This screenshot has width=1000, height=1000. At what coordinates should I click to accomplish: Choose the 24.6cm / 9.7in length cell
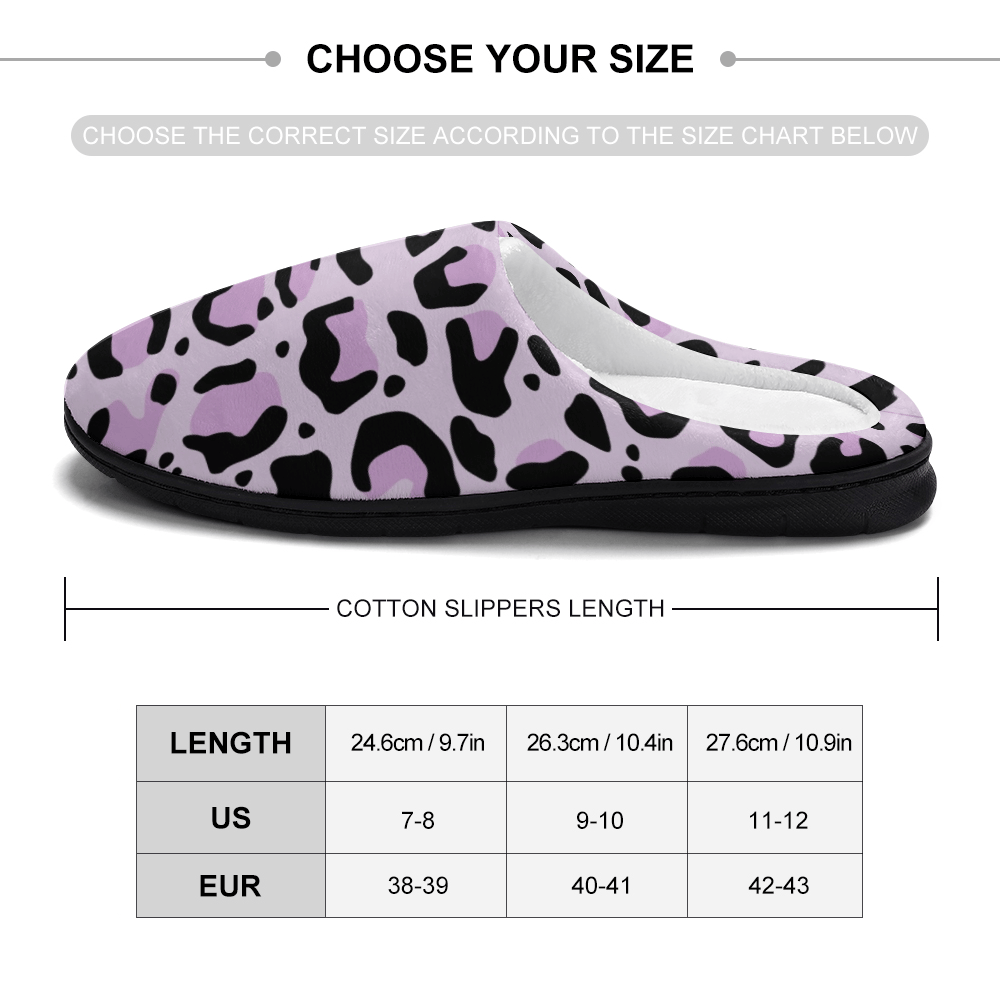coord(417,743)
